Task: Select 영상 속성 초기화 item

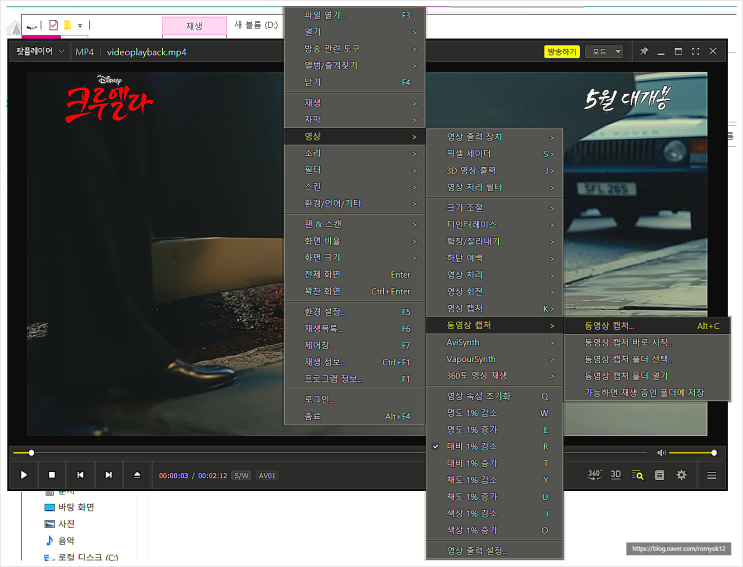Action: (x=494, y=396)
